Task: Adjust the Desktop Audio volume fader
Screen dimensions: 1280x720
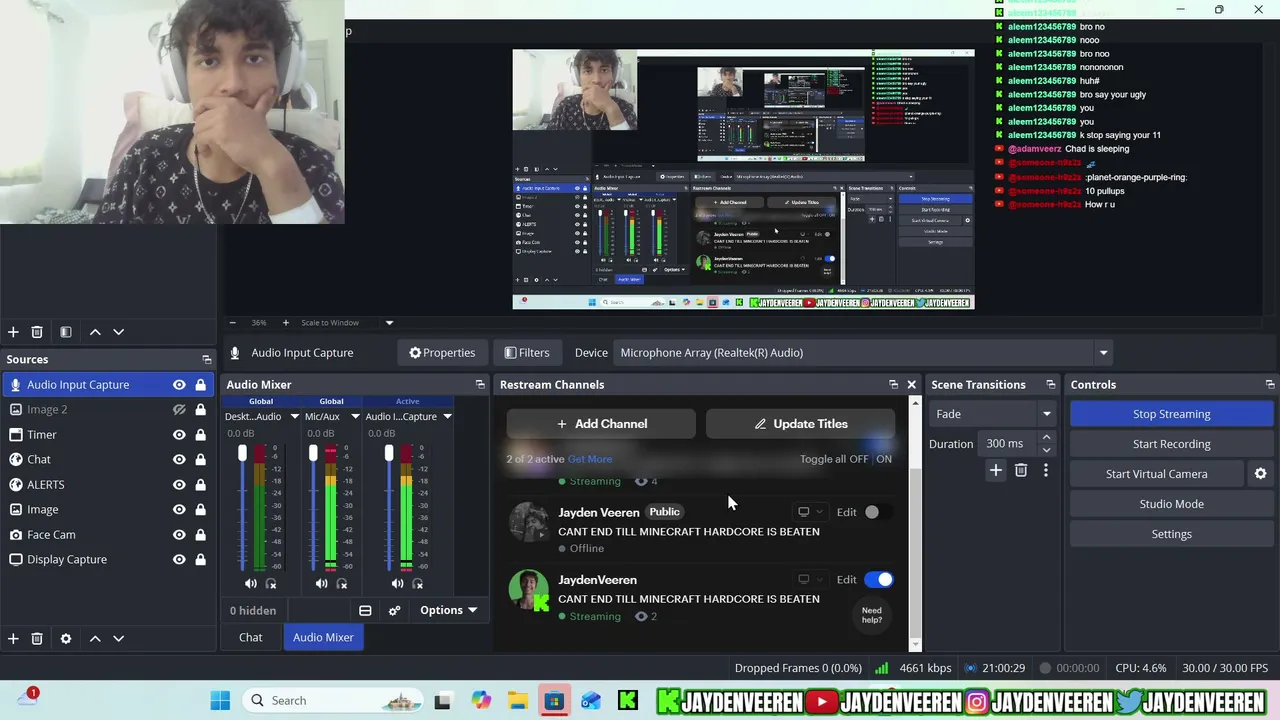Action: 242,454
